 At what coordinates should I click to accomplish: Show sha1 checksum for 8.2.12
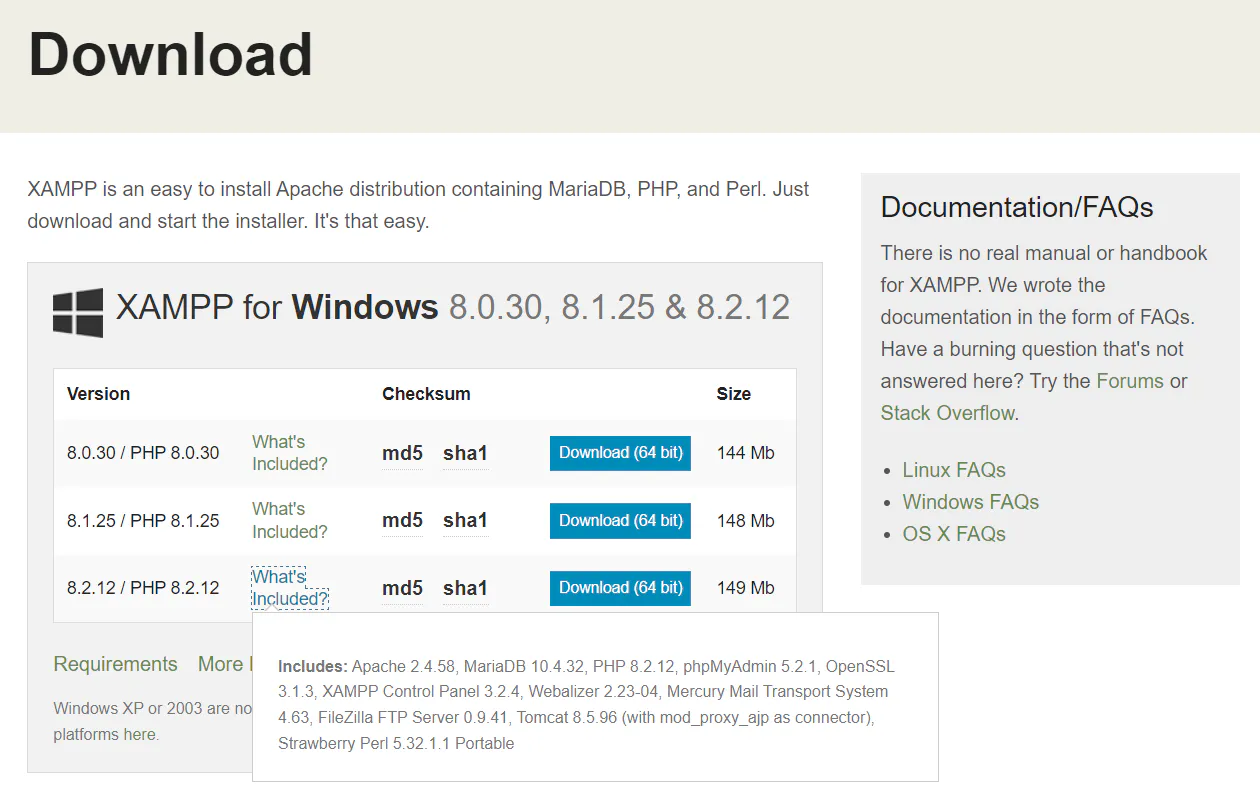tap(465, 588)
